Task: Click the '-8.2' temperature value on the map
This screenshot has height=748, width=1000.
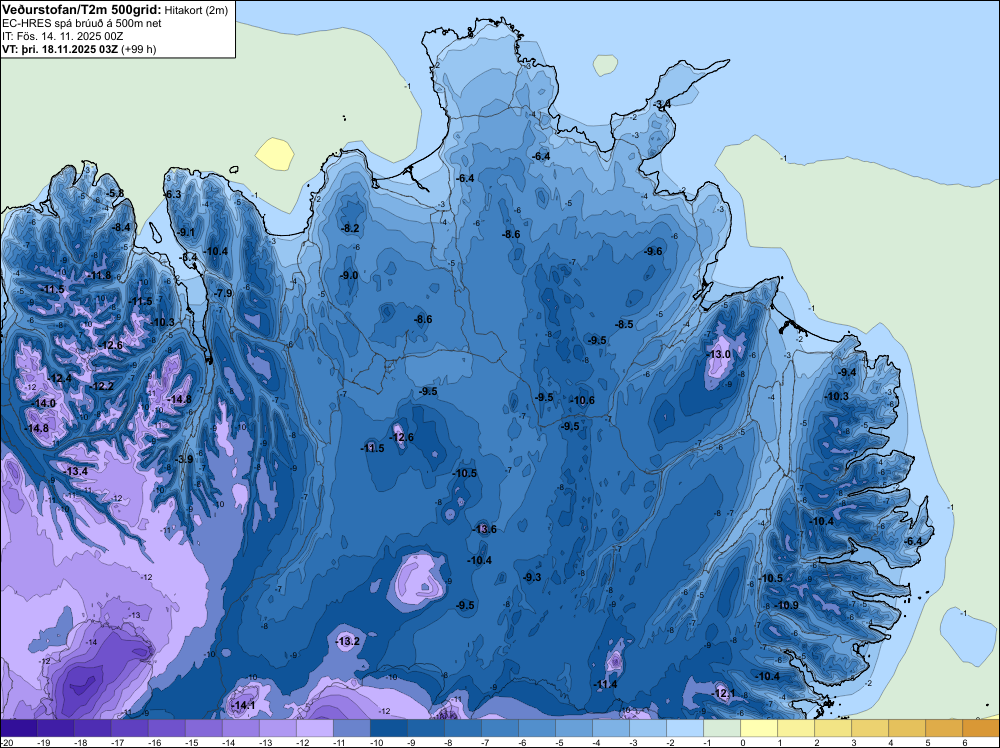Action: [x=350, y=228]
